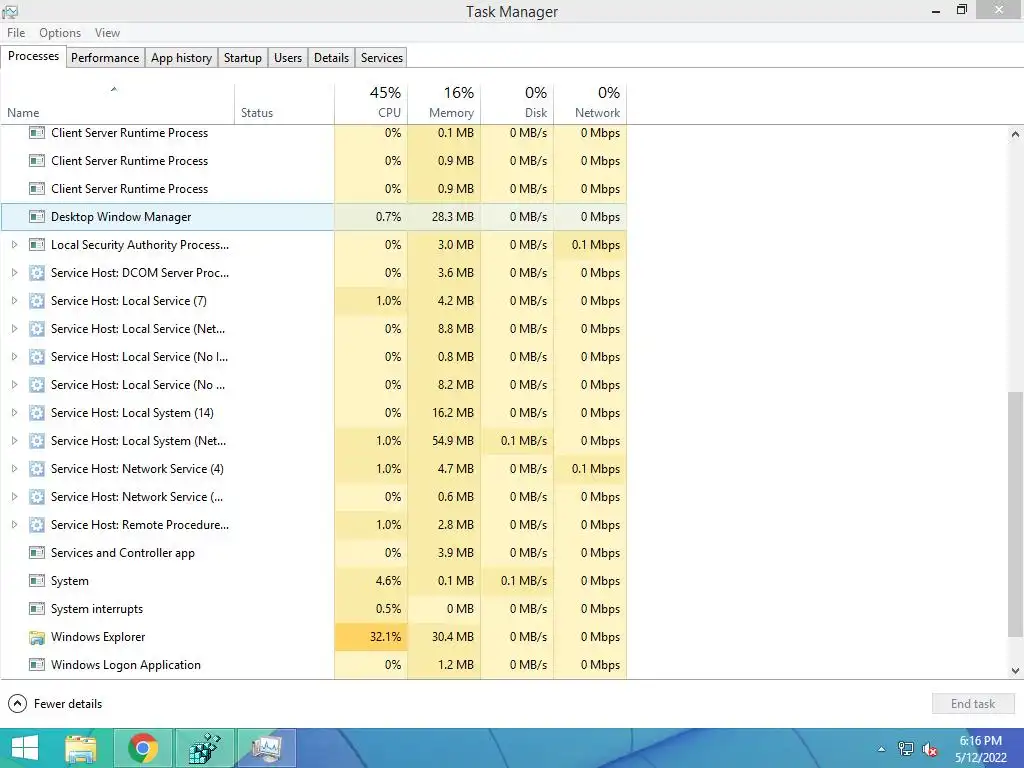Click the Windows Logon Application icon
The height and width of the screenshot is (768, 1024).
click(37, 665)
